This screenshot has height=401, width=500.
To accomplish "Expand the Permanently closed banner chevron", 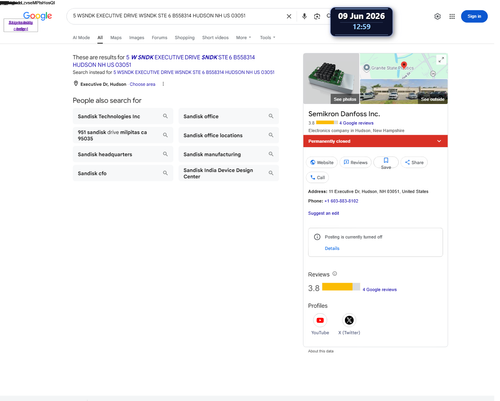I will click(439, 141).
